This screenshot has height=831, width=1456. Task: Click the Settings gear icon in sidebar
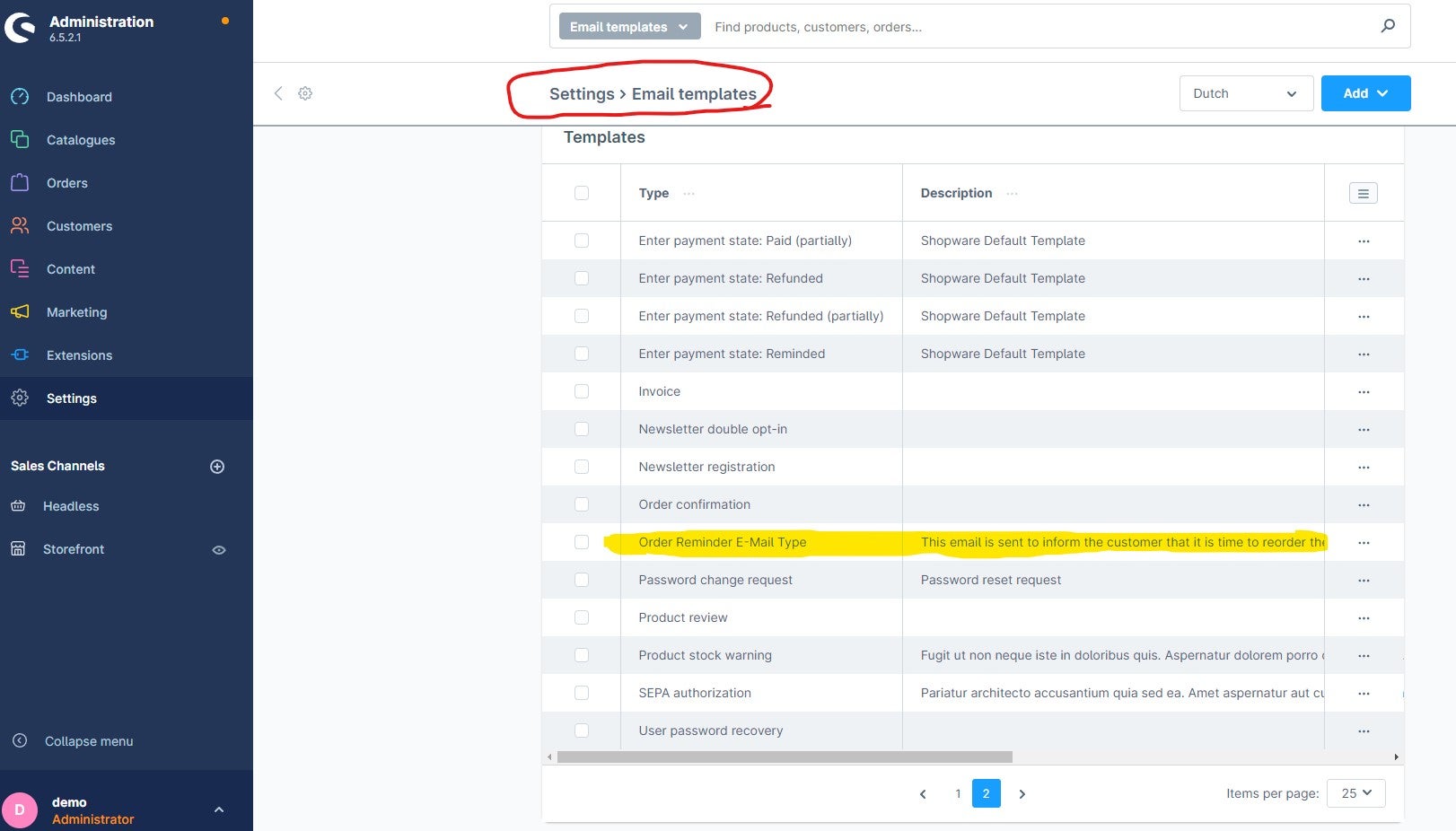(20, 398)
